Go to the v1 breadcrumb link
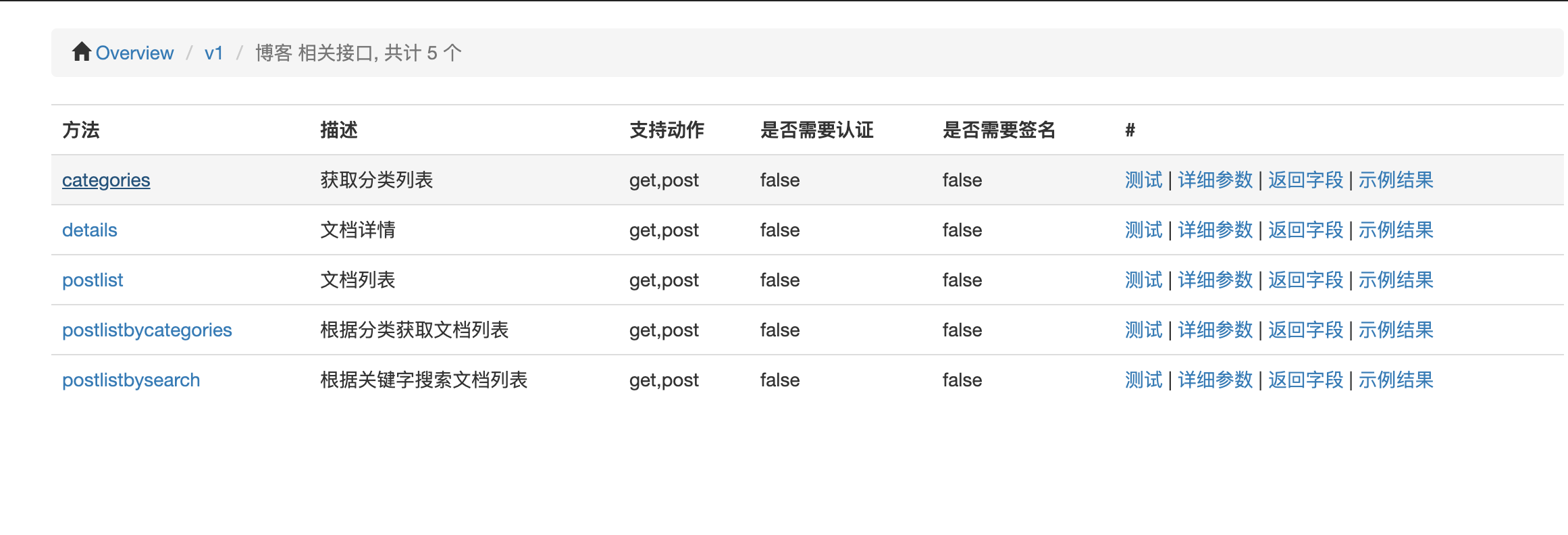Screen dimensions: 1568x535 (x=214, y=53)
